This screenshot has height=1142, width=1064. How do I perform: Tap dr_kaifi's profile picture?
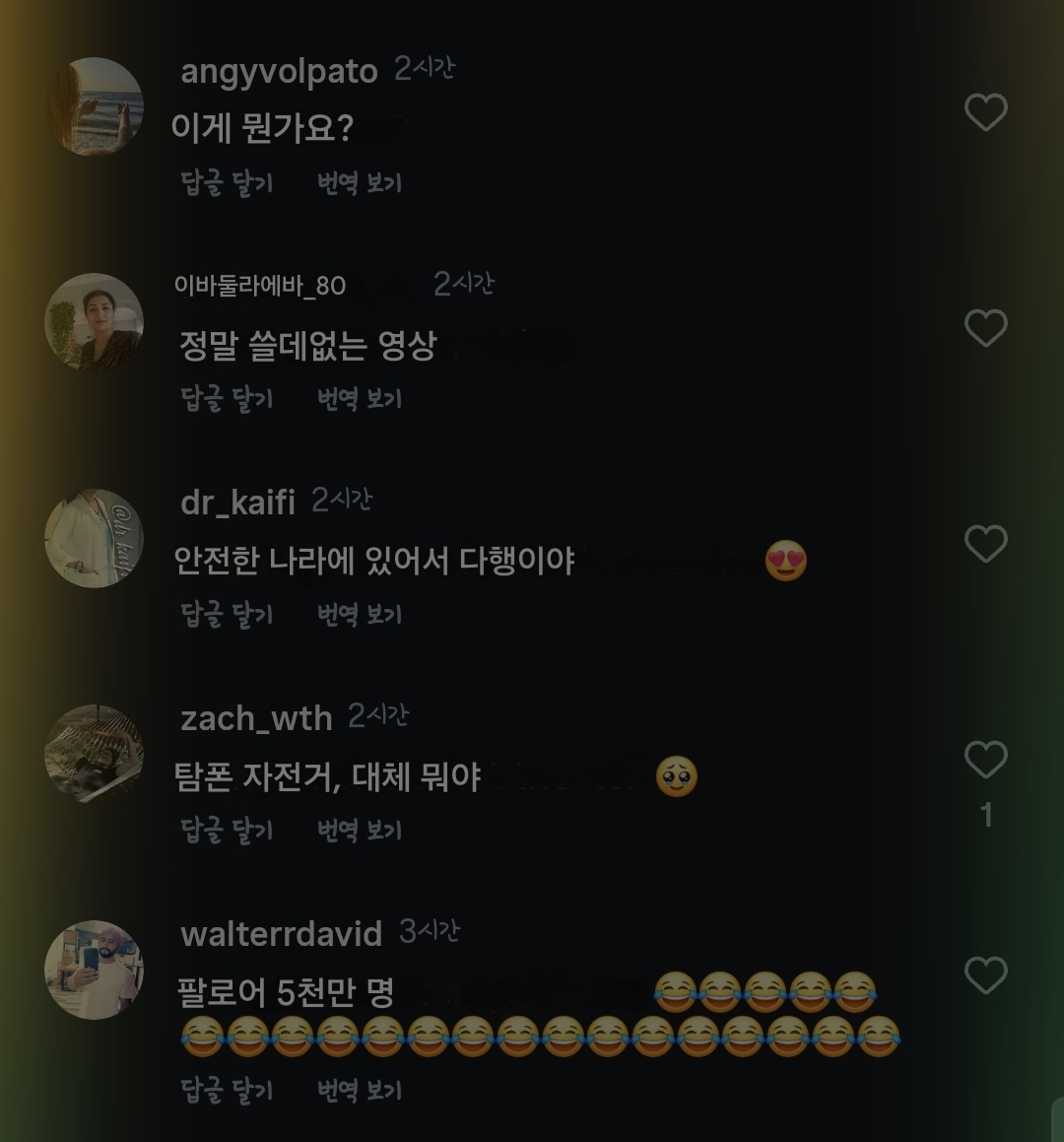[95, 538]
